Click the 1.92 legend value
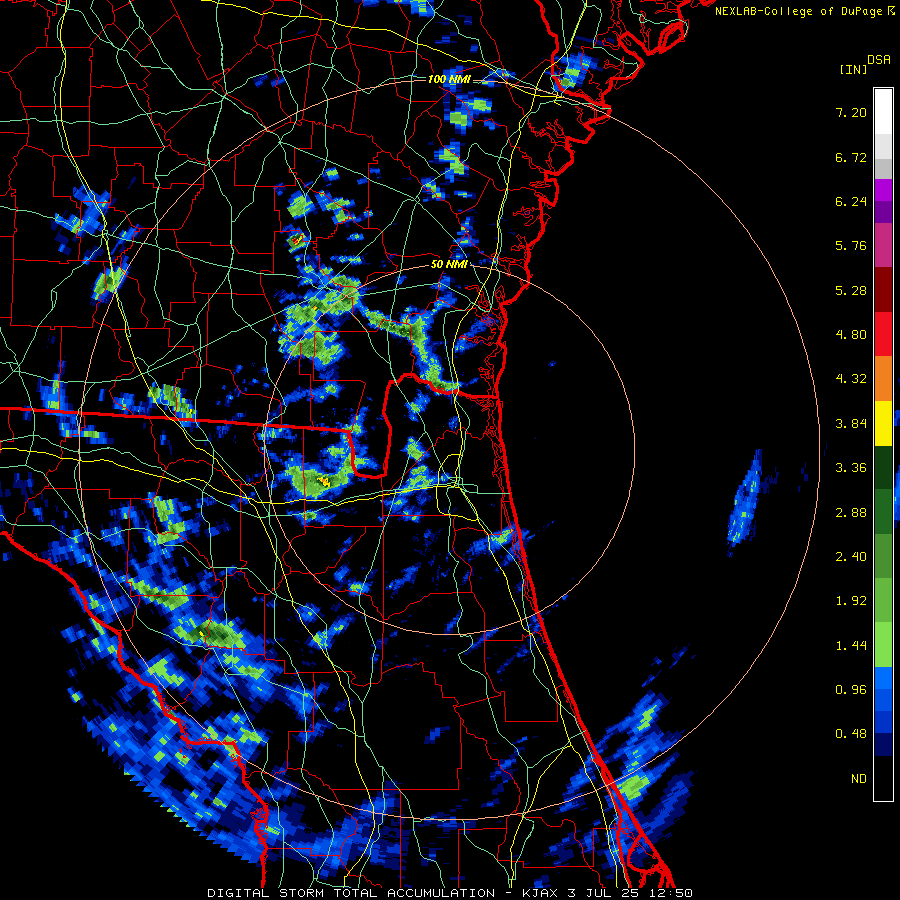Viewport: 900px width, 900px height. tap(851, 601)
